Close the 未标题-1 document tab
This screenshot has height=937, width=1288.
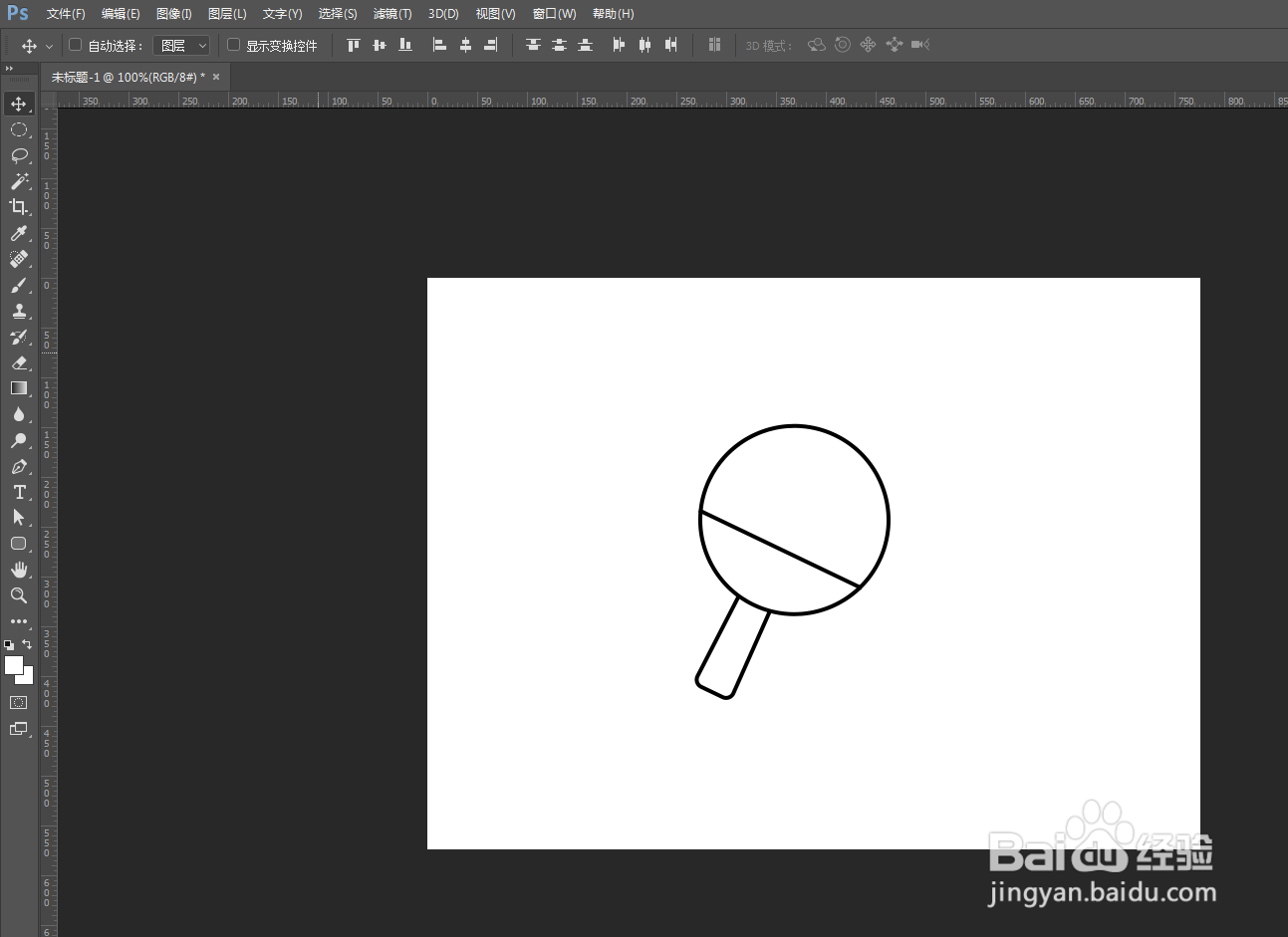(216, 77)
